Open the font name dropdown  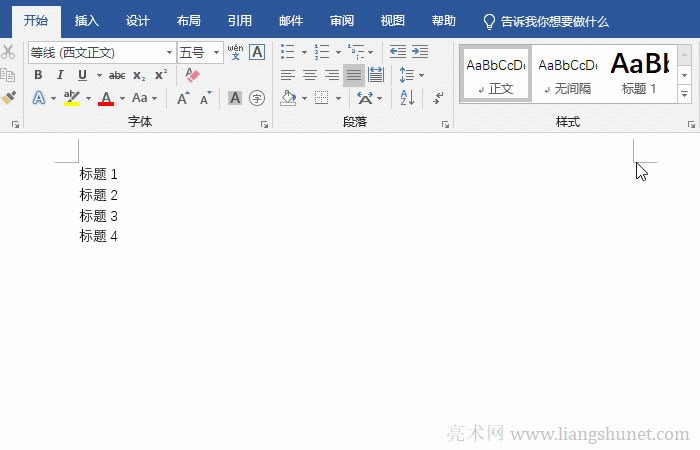(x=169, y=52)
